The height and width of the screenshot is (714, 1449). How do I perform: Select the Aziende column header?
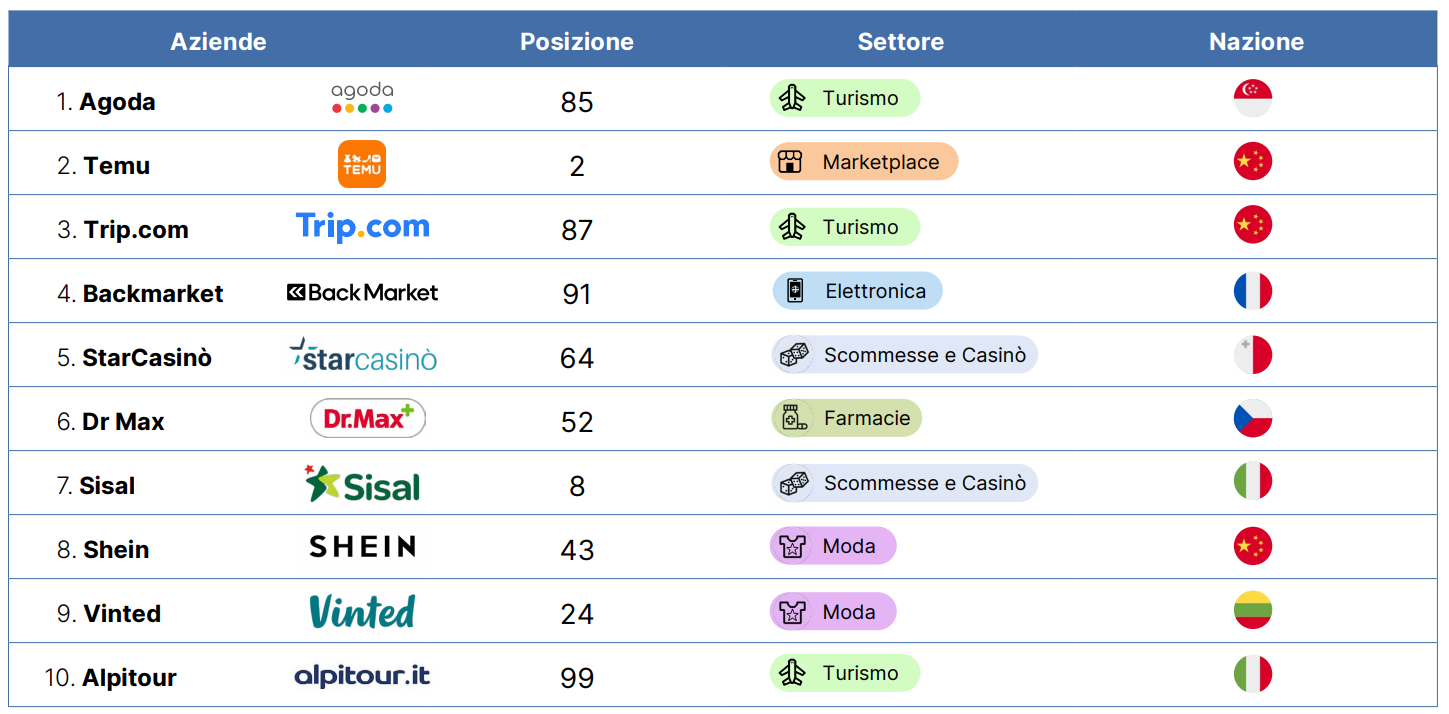(218, 41)
